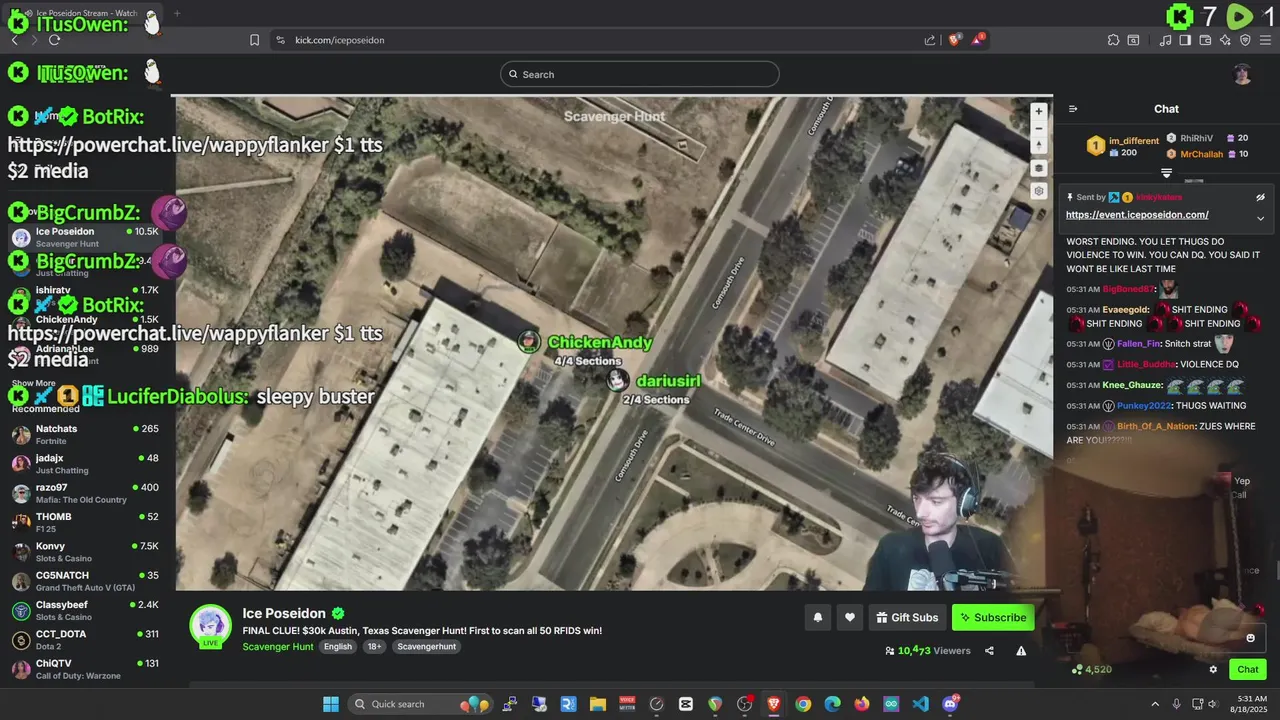Collapse the chat panel with arrow icon
This screenshot has height=720, width=1280.
1073,109
